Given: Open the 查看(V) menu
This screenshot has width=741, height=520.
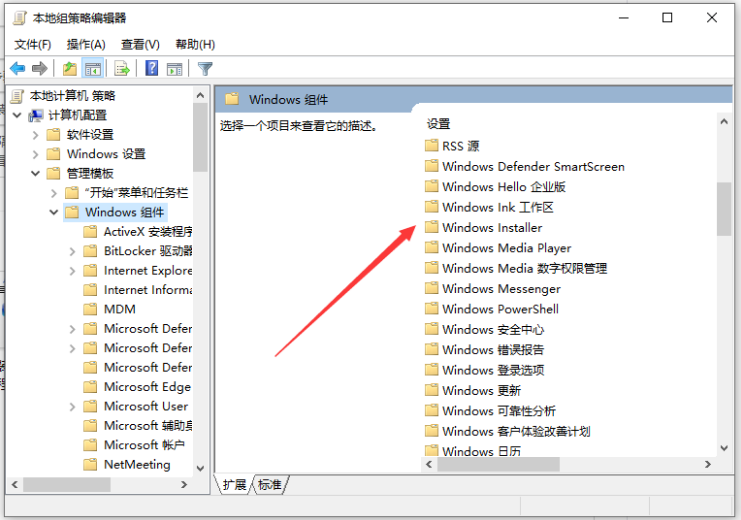Looking at the screenshot, I should point(140,44).
